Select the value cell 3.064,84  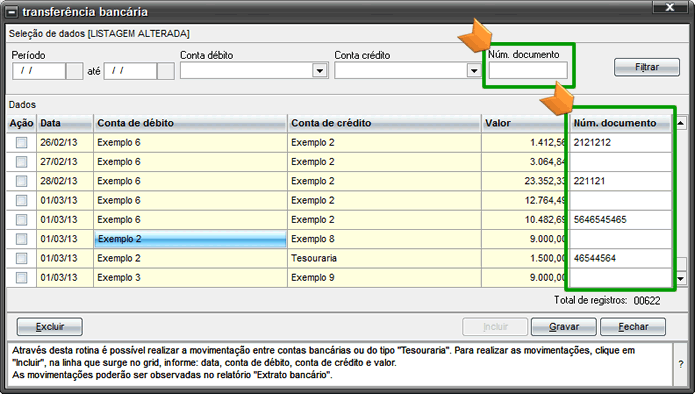524,162
